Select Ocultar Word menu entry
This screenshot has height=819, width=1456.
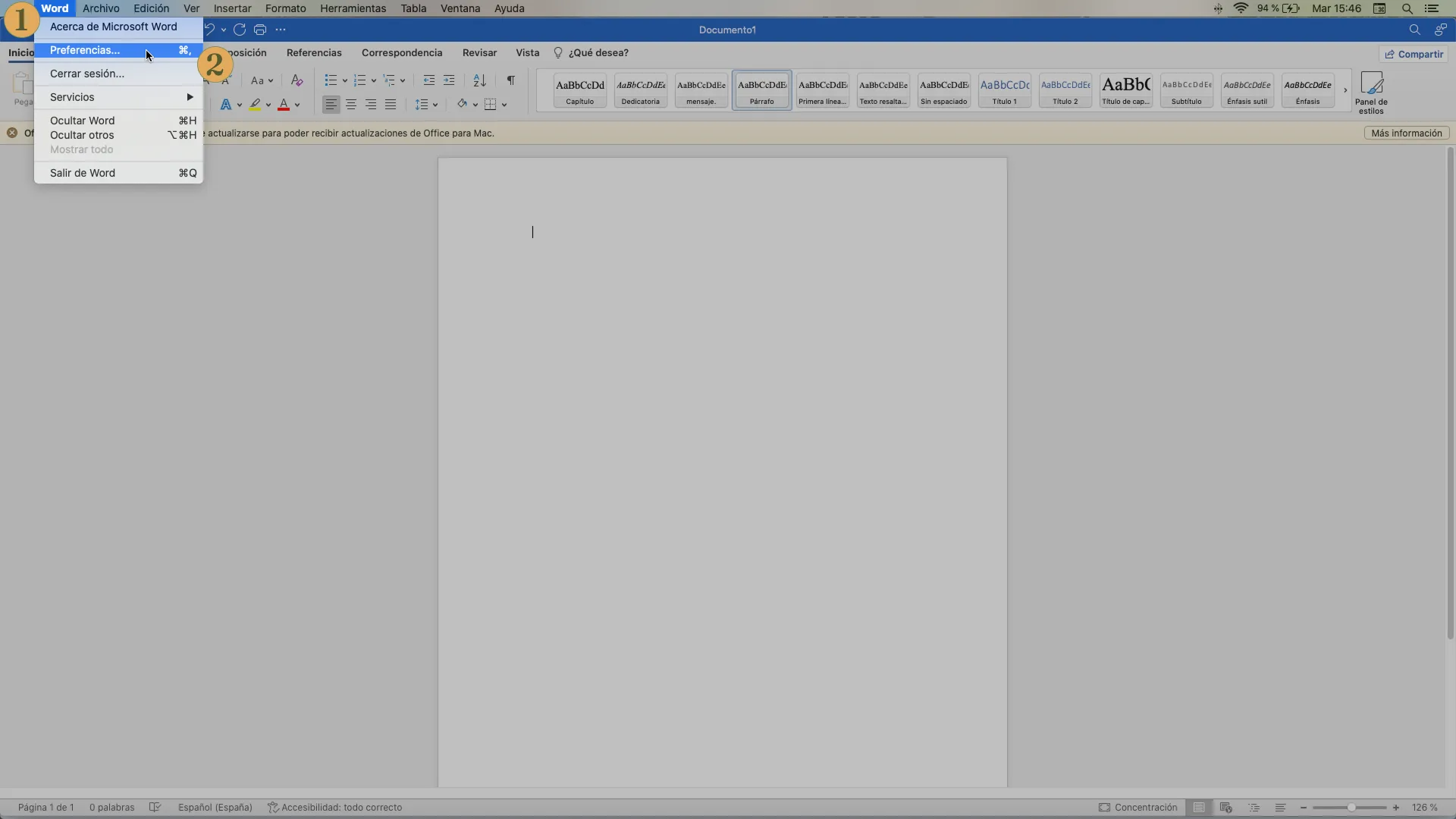(118, 121)
